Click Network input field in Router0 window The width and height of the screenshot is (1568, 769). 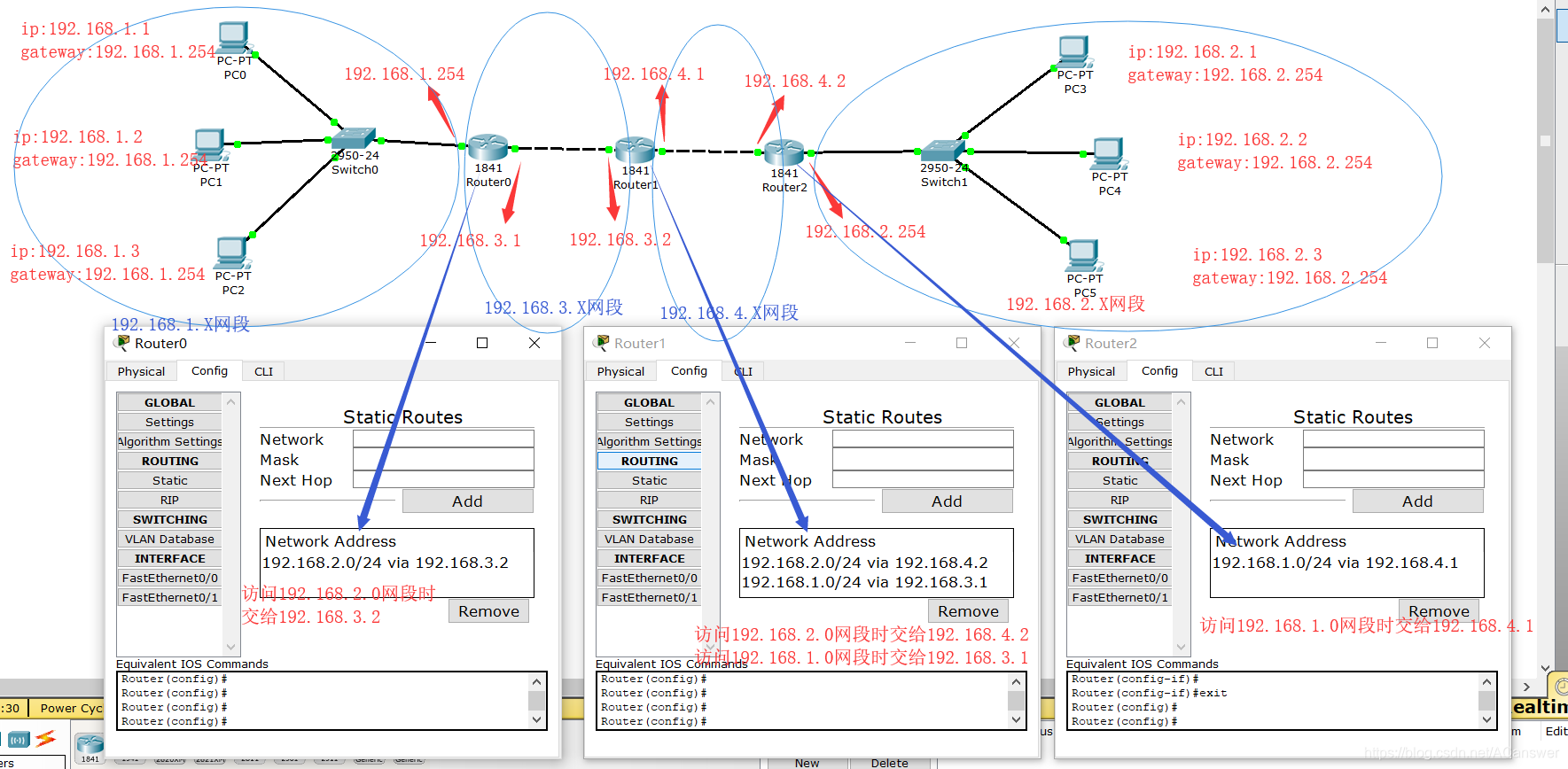coord(443,439)
